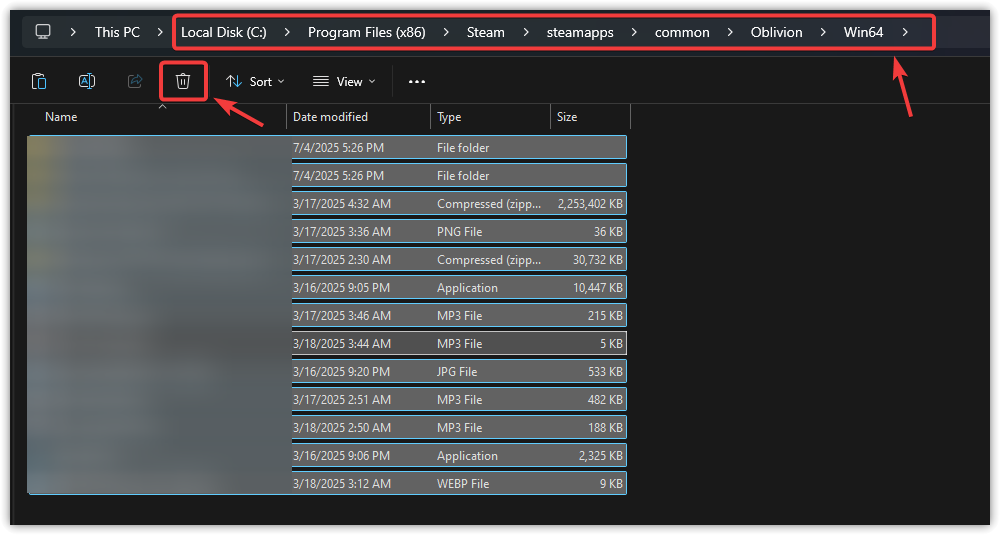Go to Program Files (x86) breadcrumb

[367, 32]
